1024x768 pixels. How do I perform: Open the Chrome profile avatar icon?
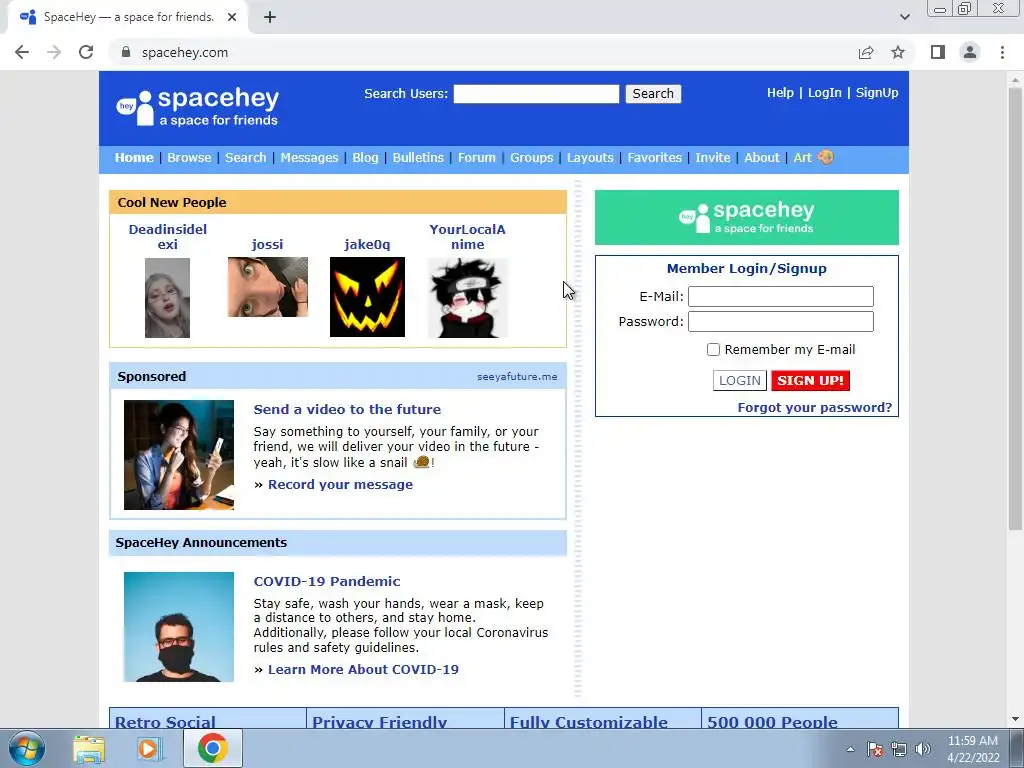(970, 52)
